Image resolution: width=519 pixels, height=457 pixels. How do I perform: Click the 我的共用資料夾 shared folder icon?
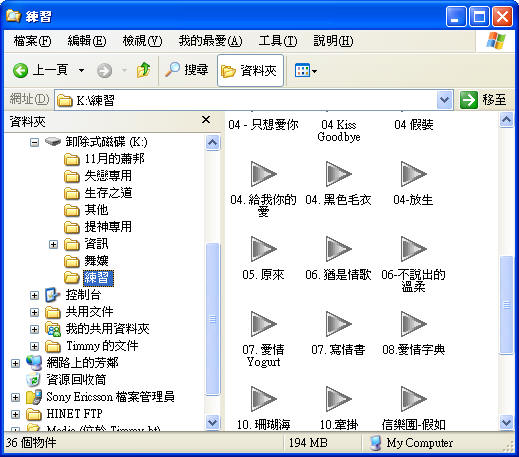(x=53, y=329)
